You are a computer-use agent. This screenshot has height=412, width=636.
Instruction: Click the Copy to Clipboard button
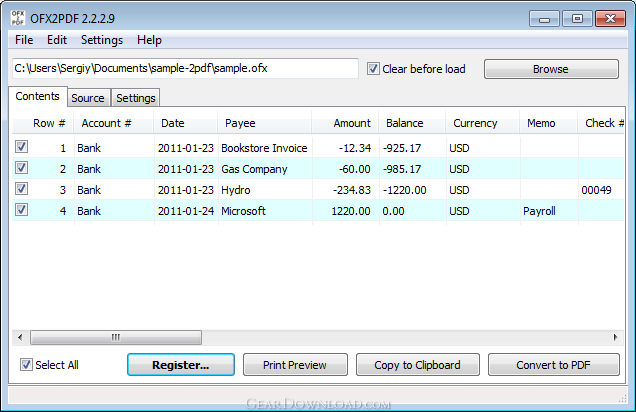coord(418,365)
